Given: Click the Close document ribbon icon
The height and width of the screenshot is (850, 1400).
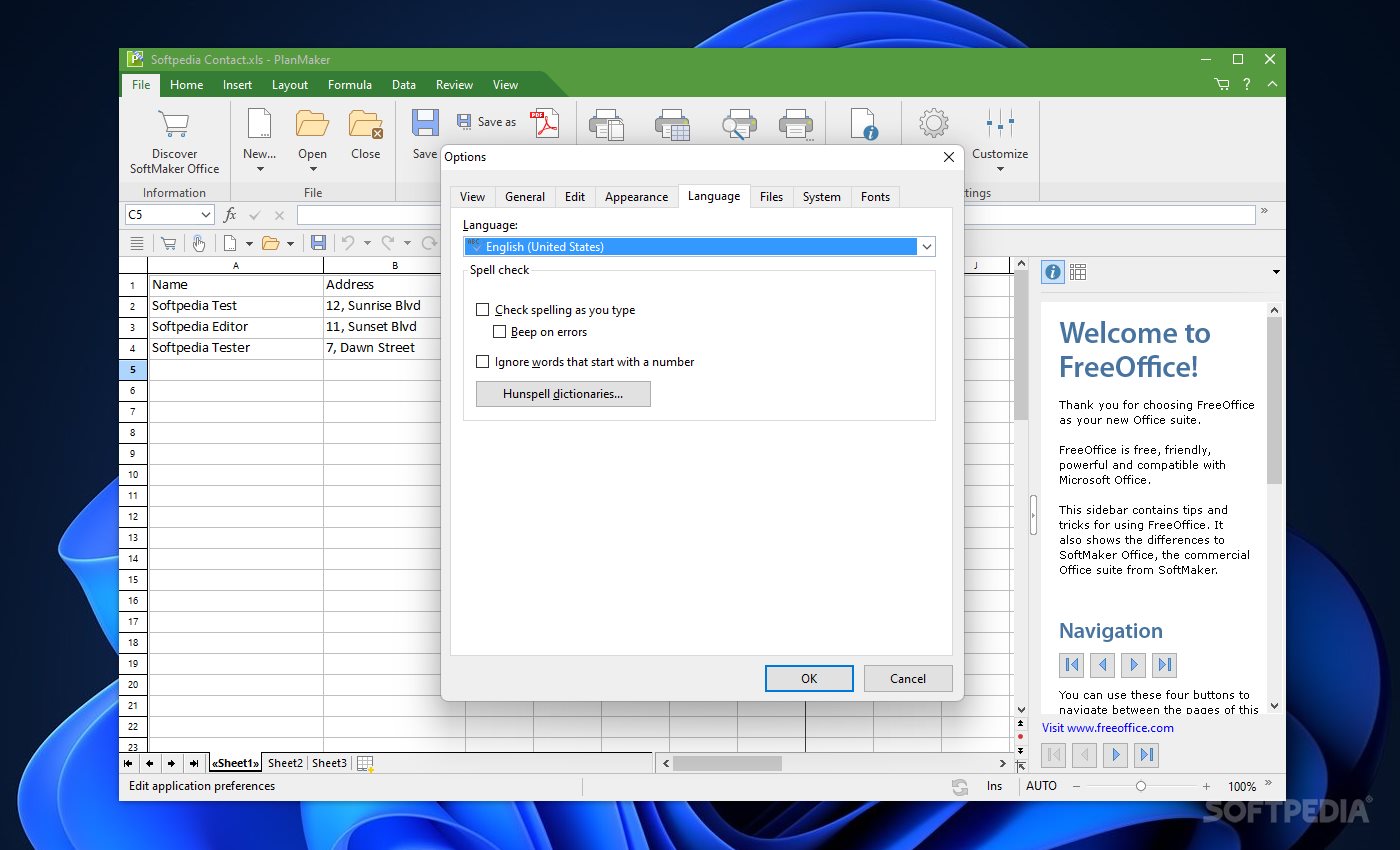Looking at the screenshot, I should (x=365, y=124).
